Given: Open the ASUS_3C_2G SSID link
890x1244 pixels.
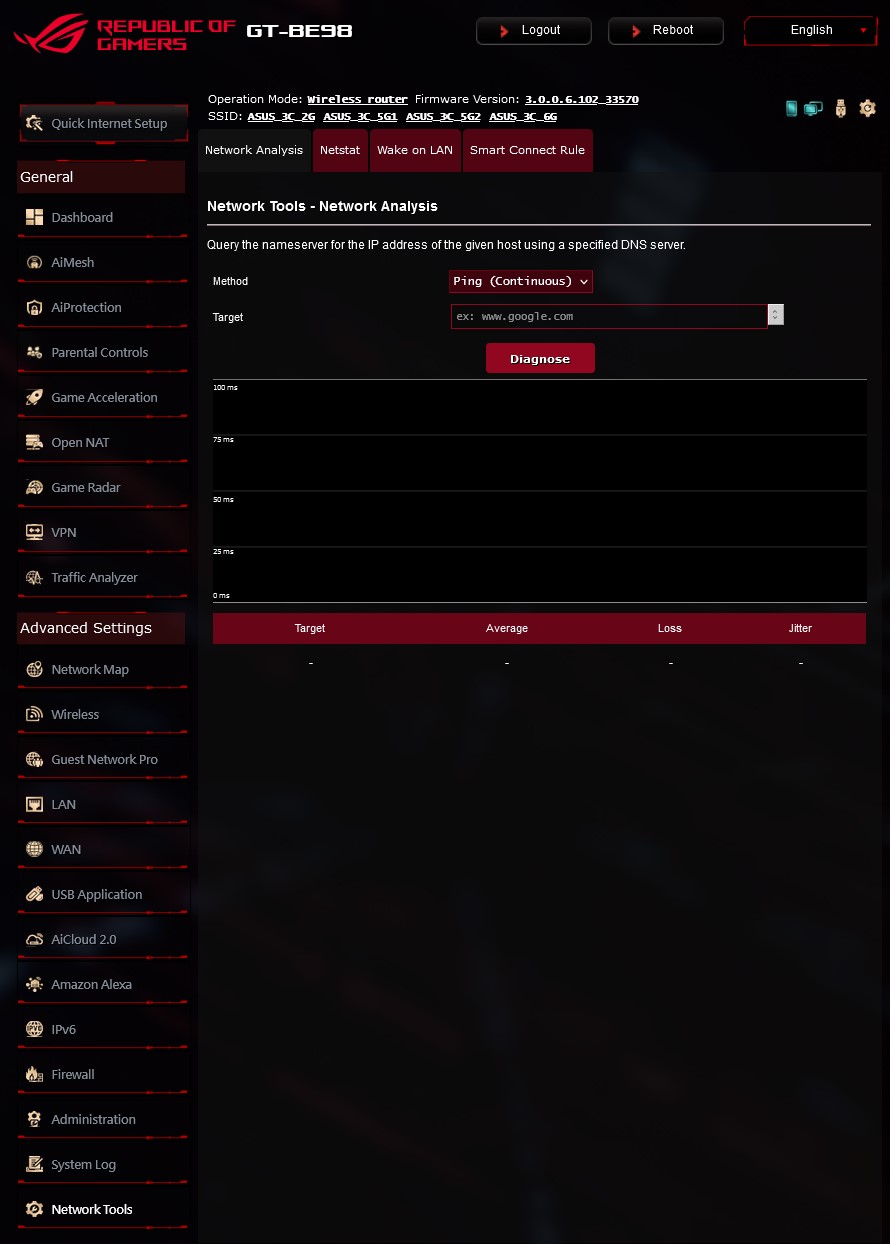Looking at the screenshot, I should tap(281, 116).
